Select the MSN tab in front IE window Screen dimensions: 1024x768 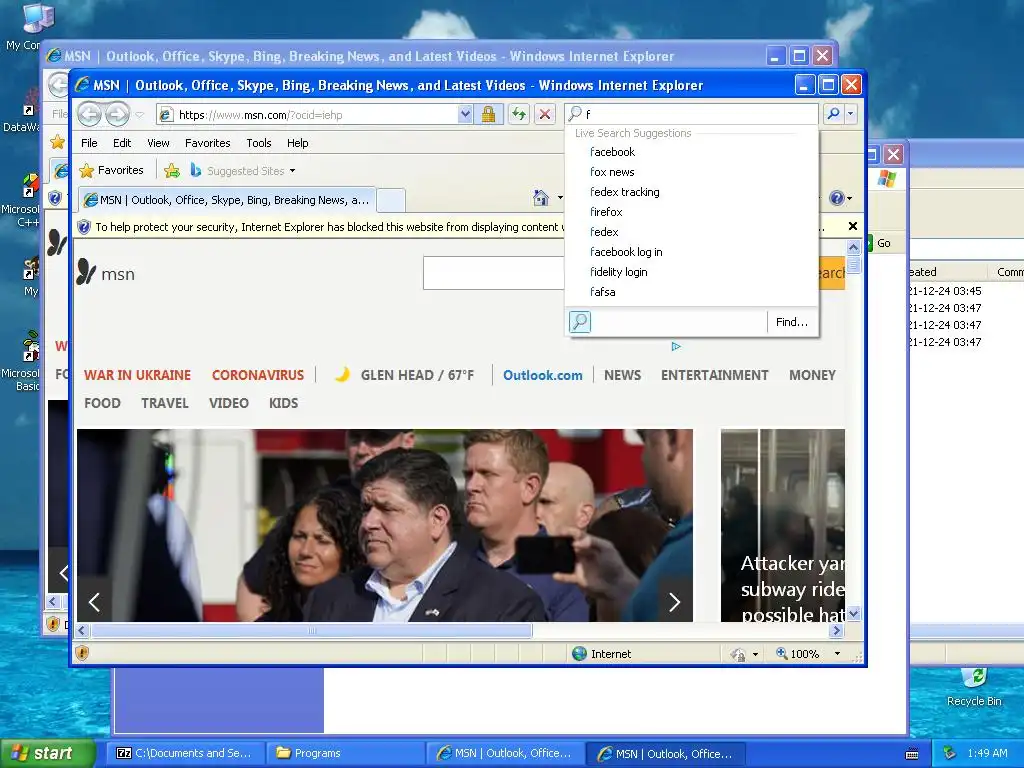[227, 200]
